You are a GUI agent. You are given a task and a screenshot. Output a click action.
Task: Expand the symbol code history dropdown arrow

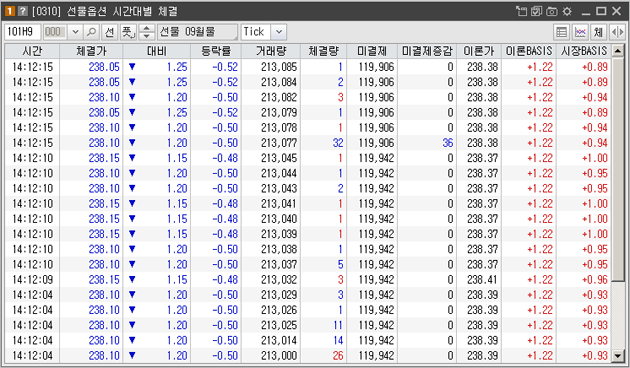coord(75,32)
